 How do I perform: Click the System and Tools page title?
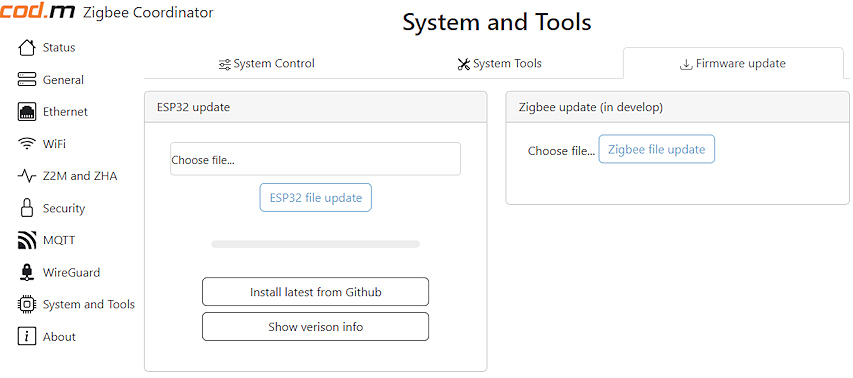click(497, 22)
